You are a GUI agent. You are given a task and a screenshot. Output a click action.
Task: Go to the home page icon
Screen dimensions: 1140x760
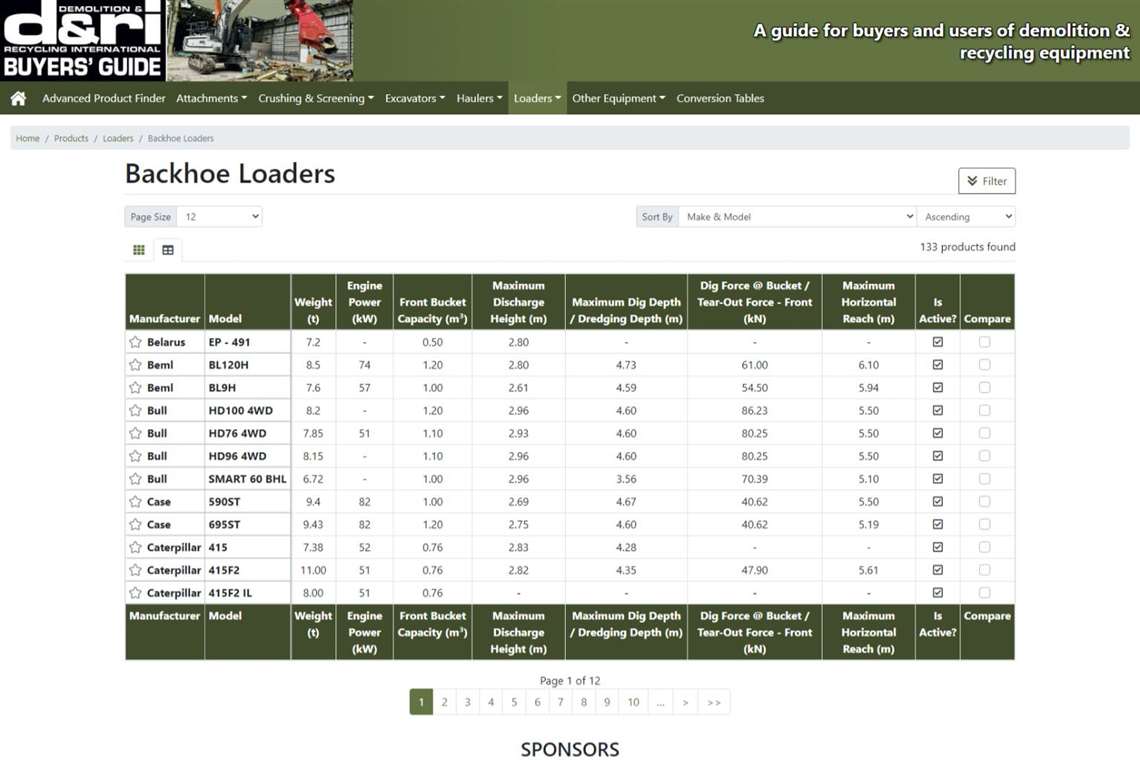coord(18,98)
